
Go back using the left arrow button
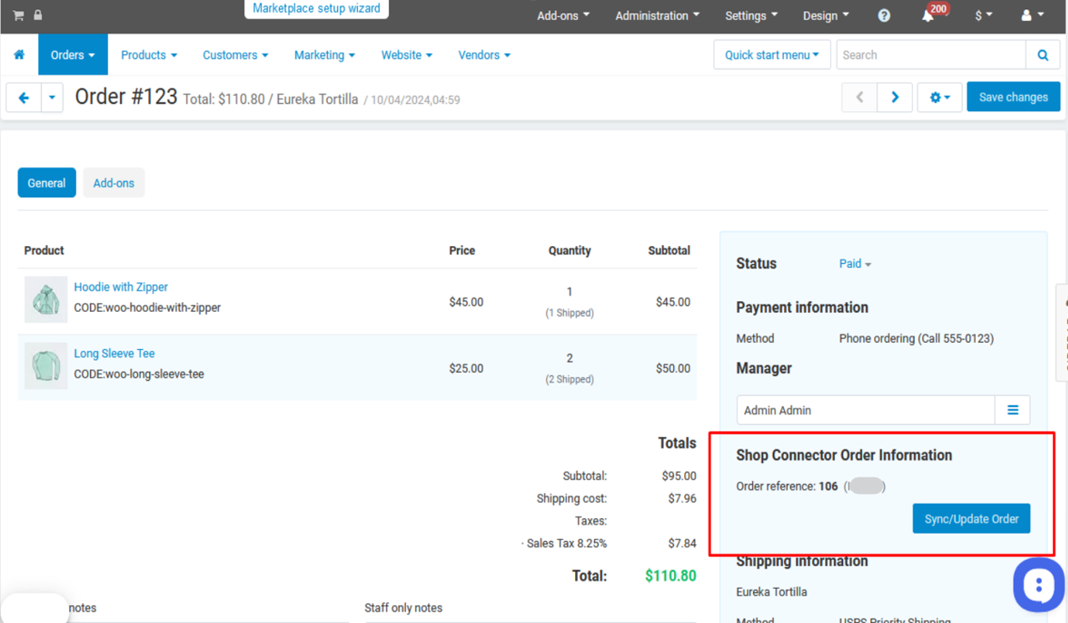24,97
